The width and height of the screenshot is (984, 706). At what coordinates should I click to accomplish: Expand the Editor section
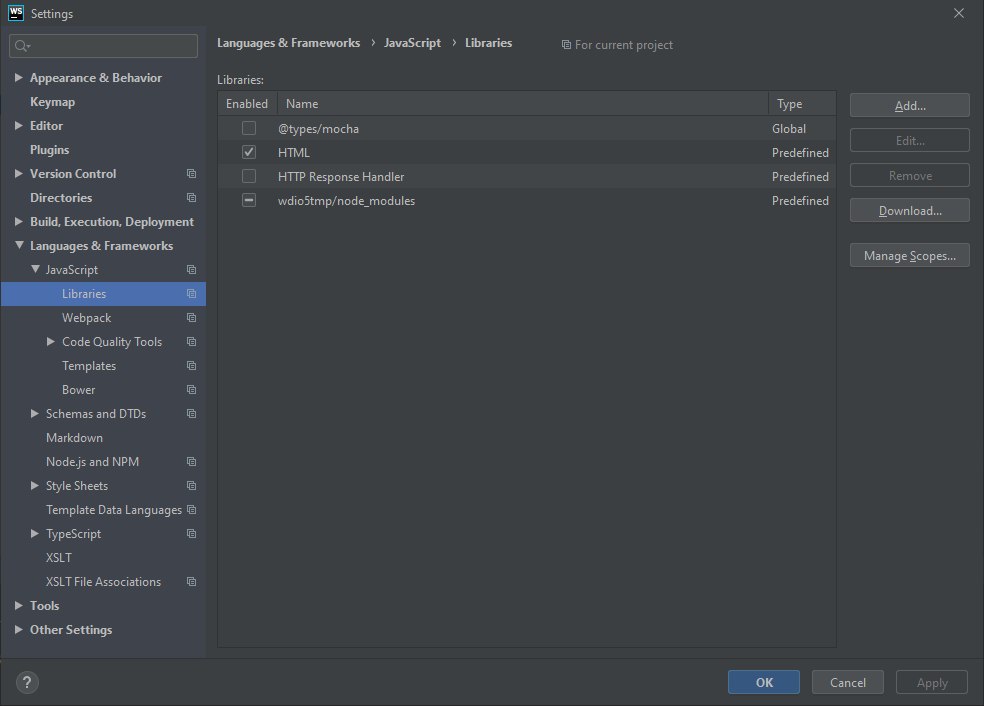[x=19, y=126]
